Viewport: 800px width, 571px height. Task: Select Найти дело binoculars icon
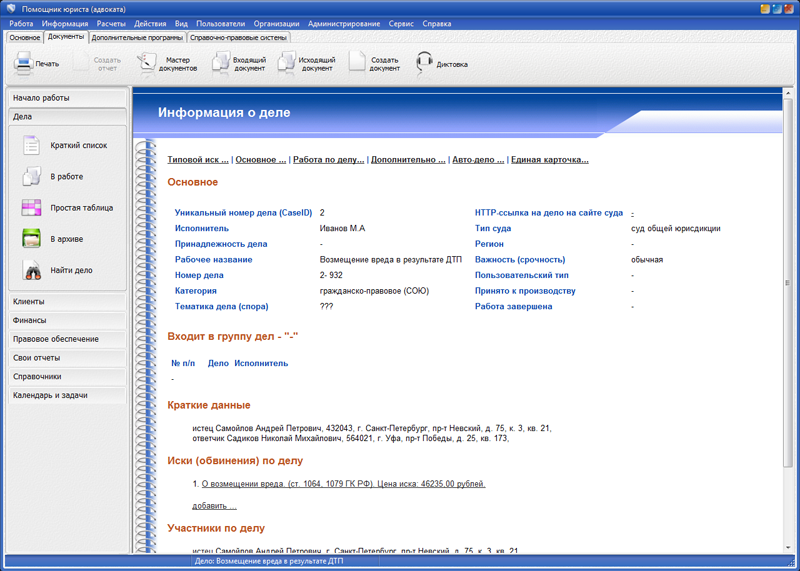(32, 271)
